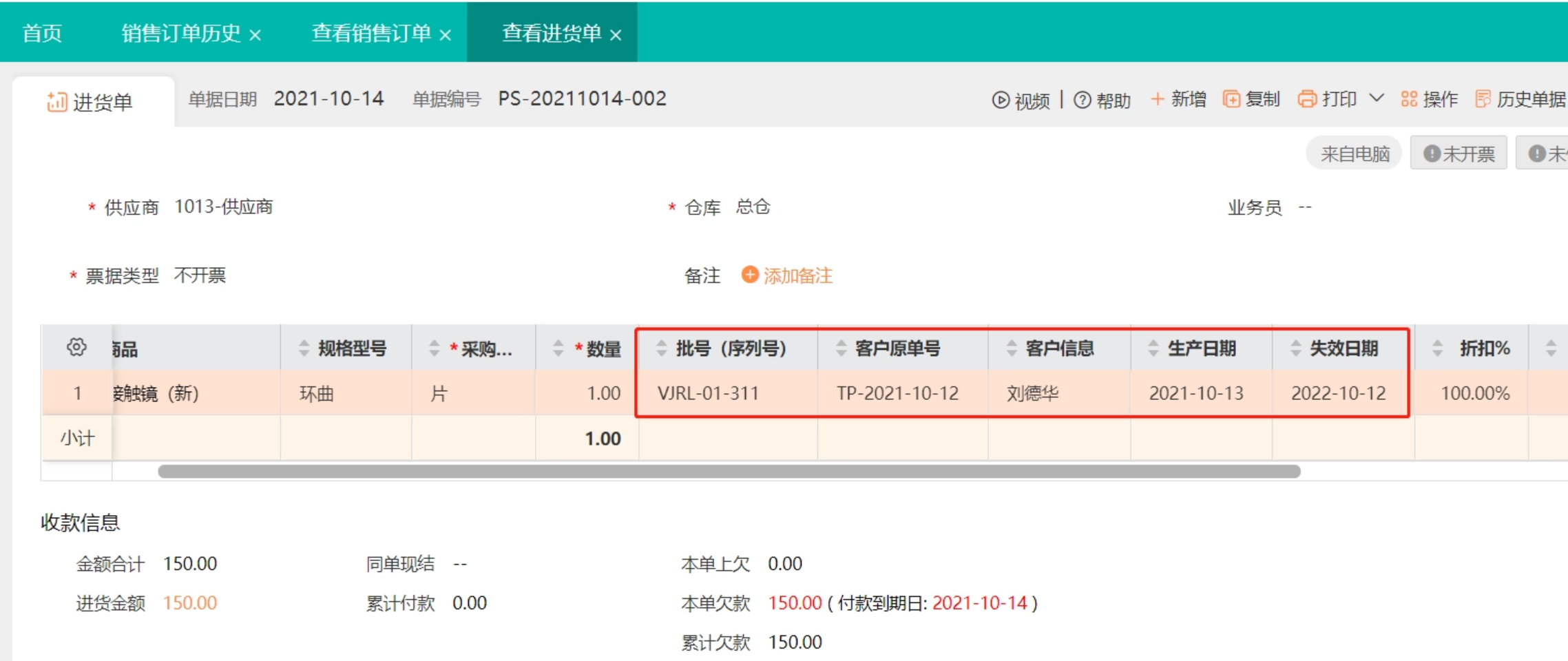Sort by 批号 (序列号) column arrows
The image size is (1568, 661).
661,348
